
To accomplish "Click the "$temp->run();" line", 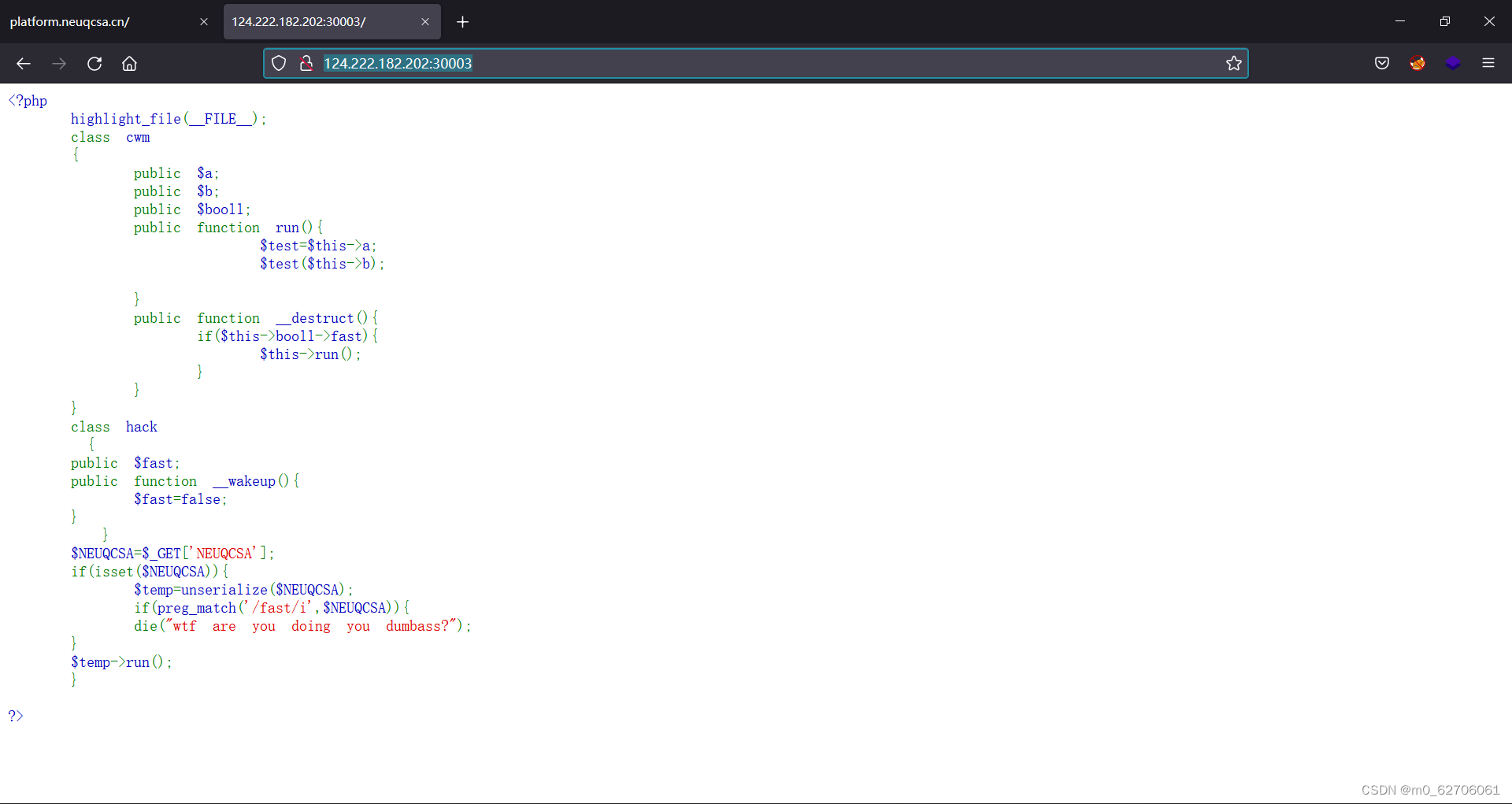I will 121,662.
